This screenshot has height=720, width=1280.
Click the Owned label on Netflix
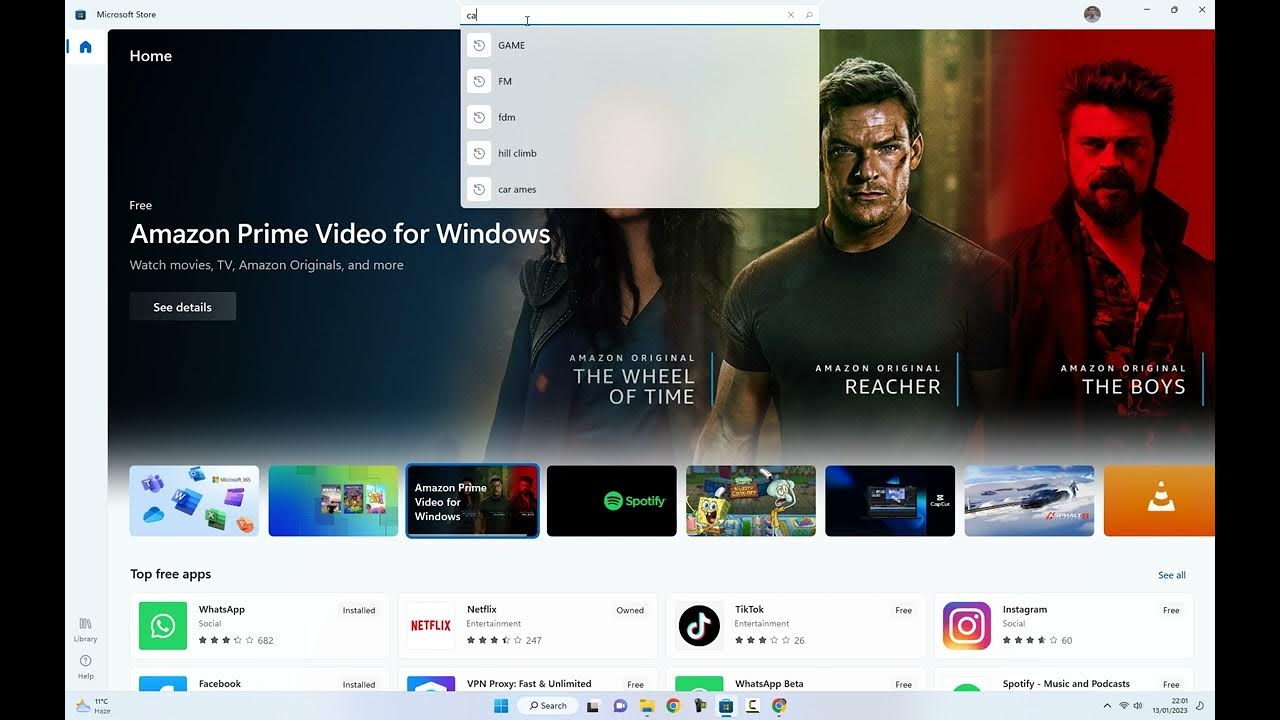tap(630, 610)
